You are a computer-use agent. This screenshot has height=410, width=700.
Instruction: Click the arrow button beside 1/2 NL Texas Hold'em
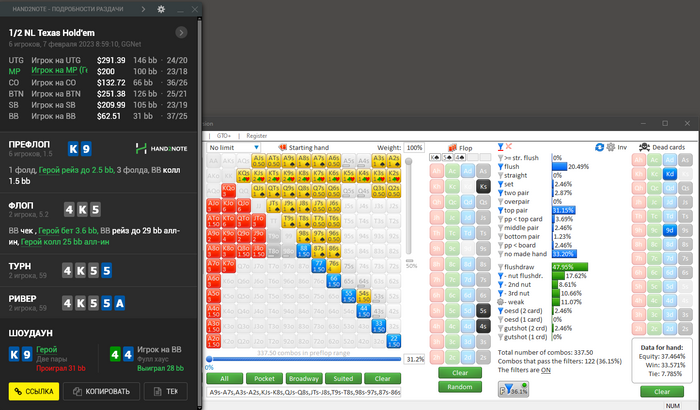[181, 33]
